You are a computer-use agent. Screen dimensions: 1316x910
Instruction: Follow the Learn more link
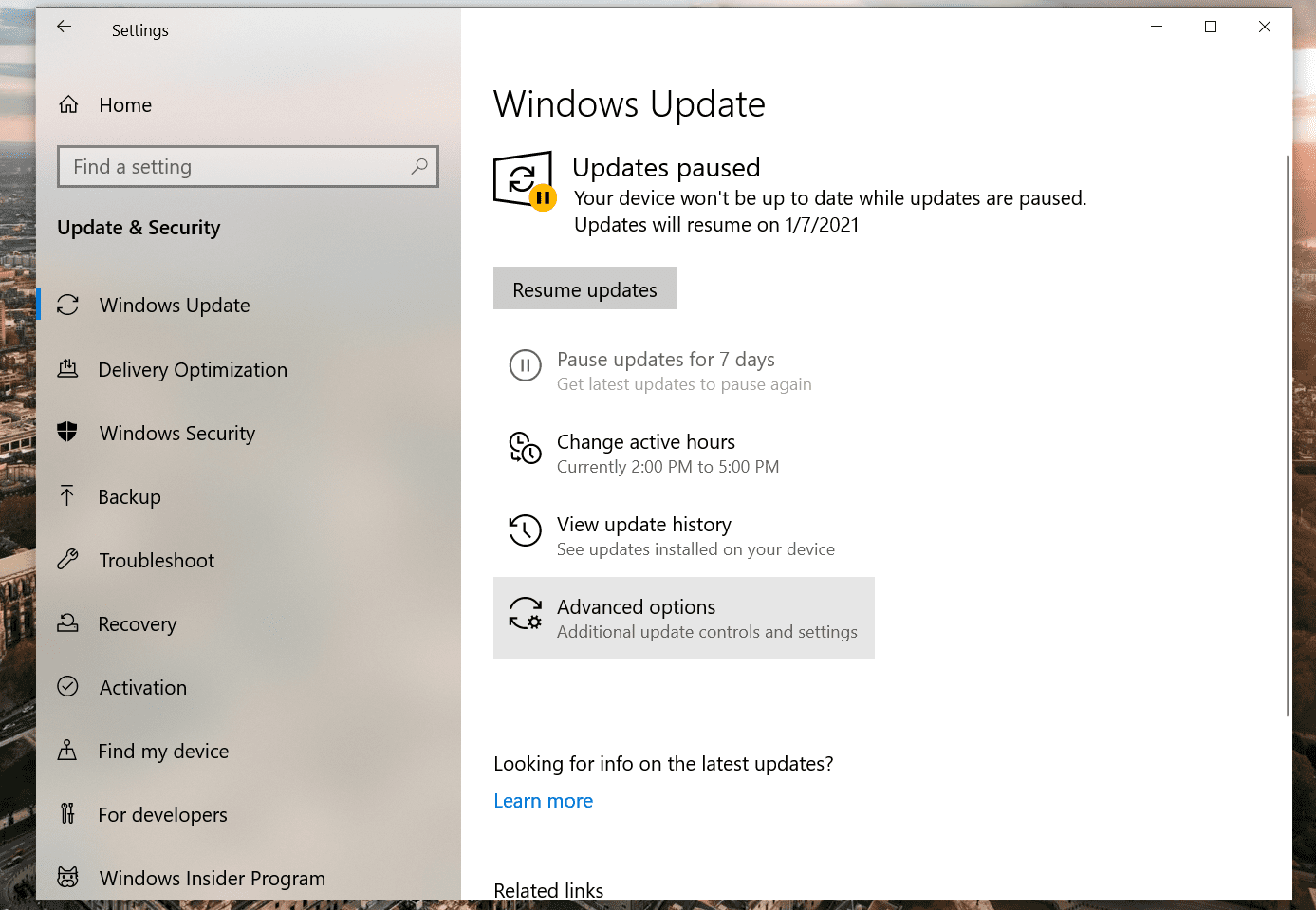(543, 801)
